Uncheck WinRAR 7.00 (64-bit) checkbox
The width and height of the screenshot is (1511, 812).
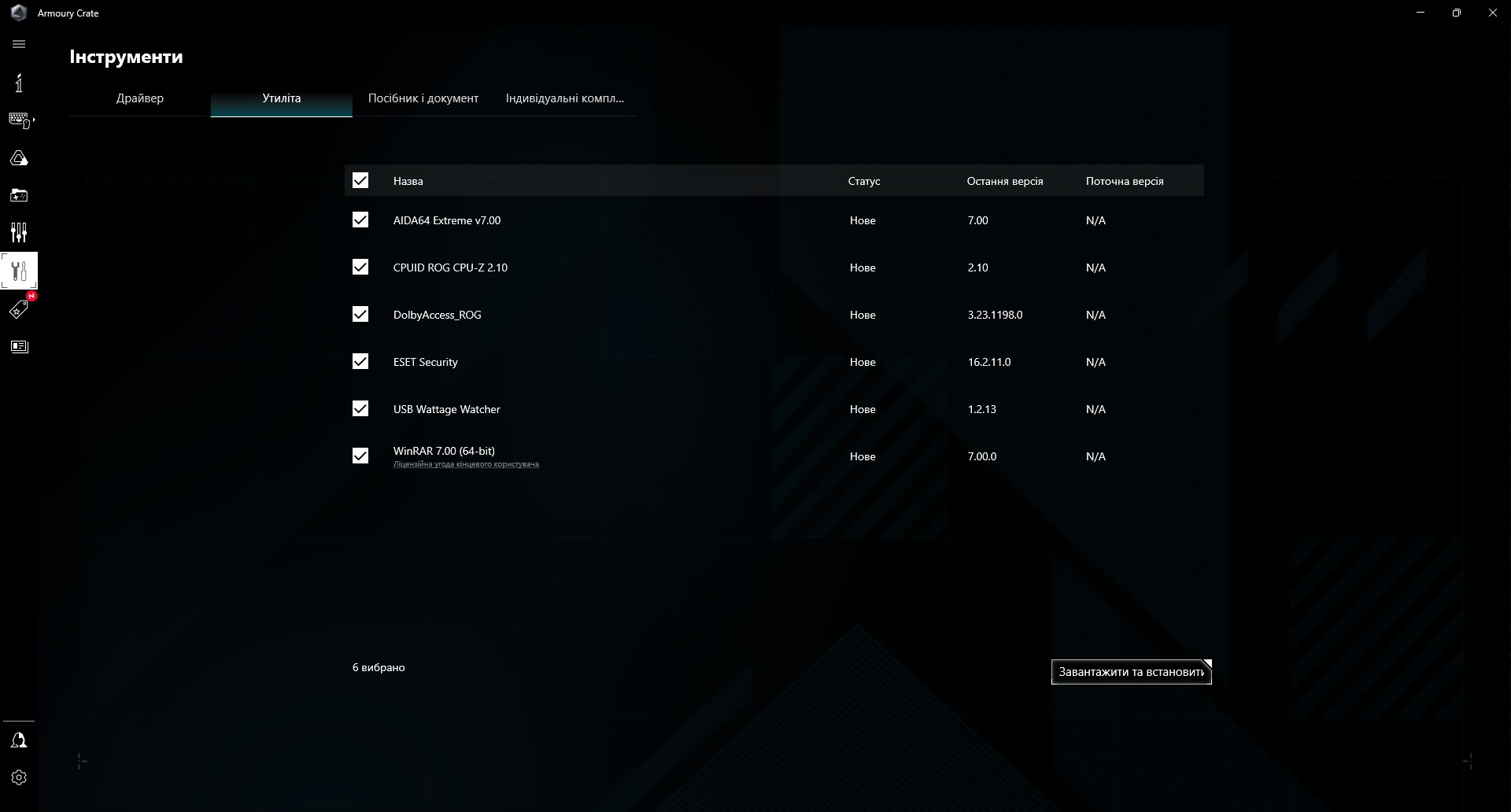click(x=360, y=456)
